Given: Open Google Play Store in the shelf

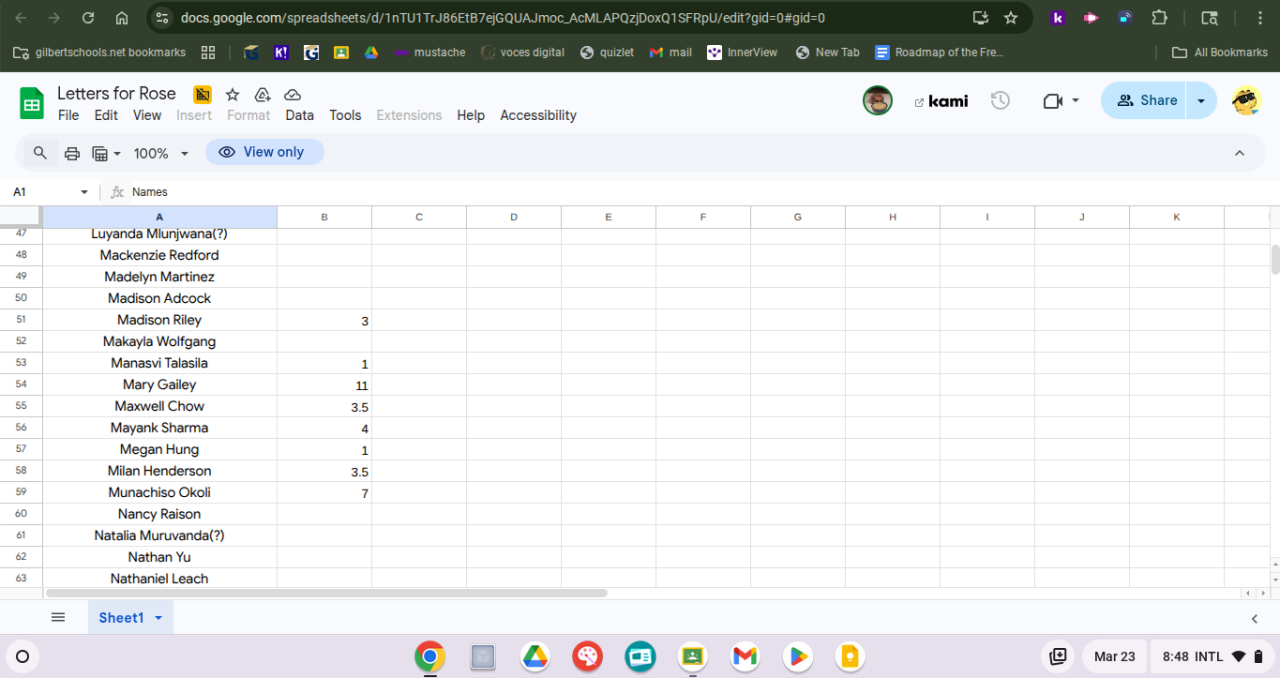Looking at the screenshot, I should [x=797, y=657].
